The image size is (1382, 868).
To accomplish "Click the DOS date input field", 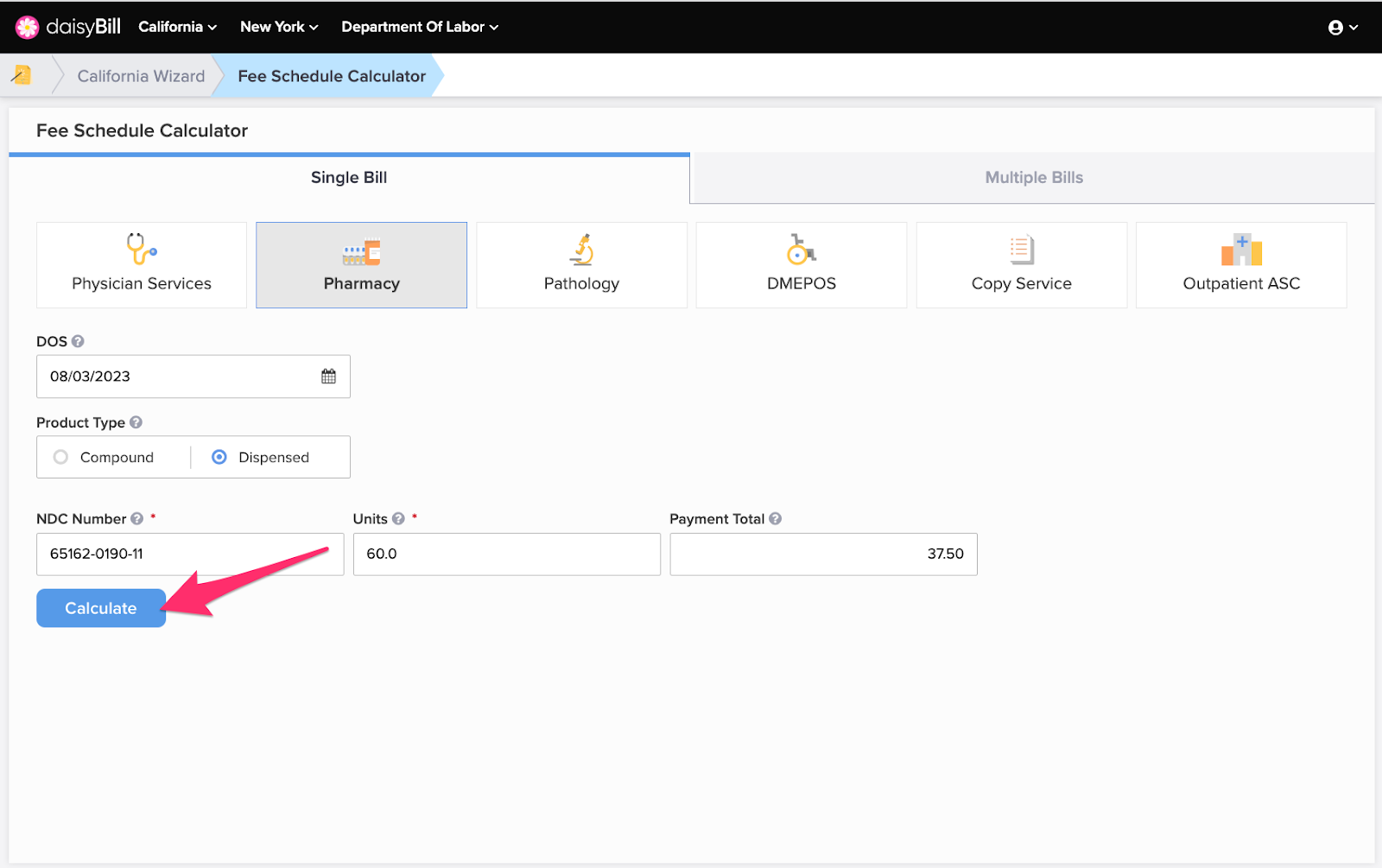I will tap(193, 377).
